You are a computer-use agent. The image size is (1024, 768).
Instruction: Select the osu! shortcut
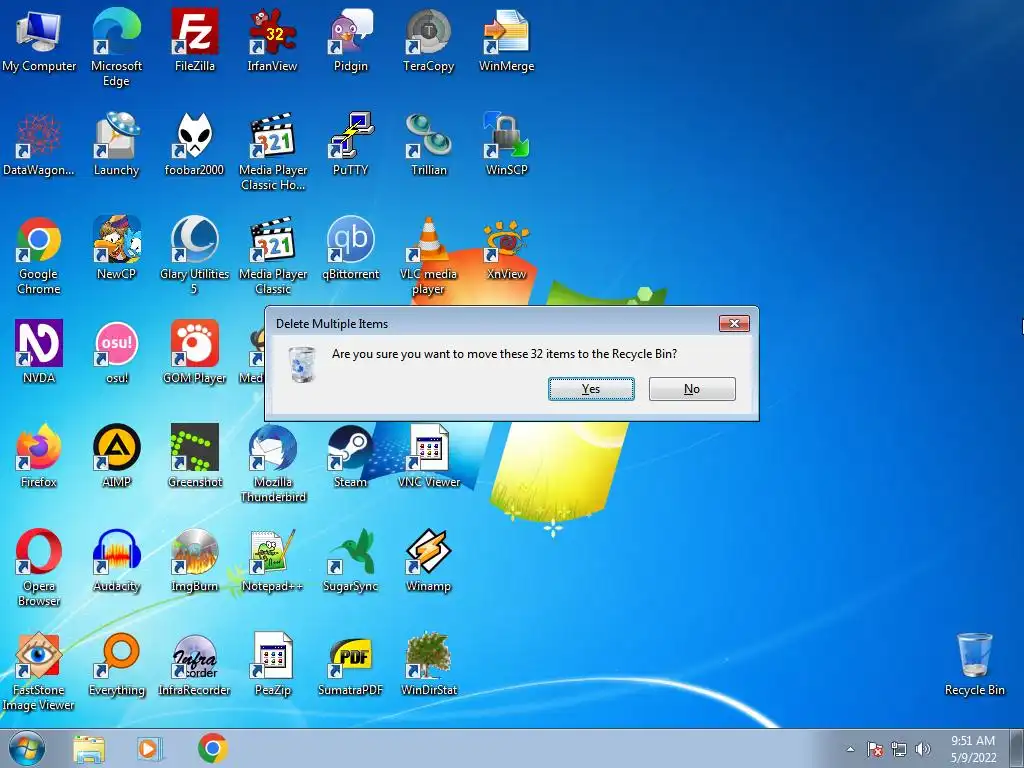point(116,352)
